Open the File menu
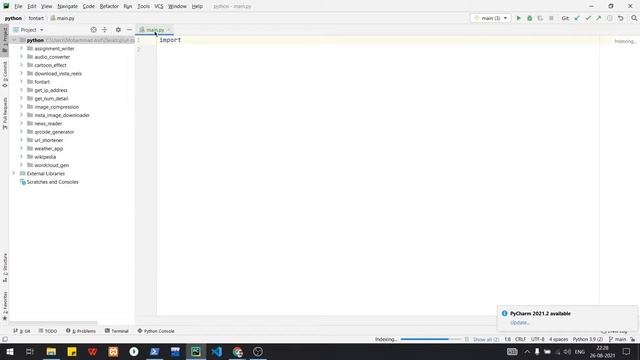The height and width of the screenshot is (360, 640). 18,6
